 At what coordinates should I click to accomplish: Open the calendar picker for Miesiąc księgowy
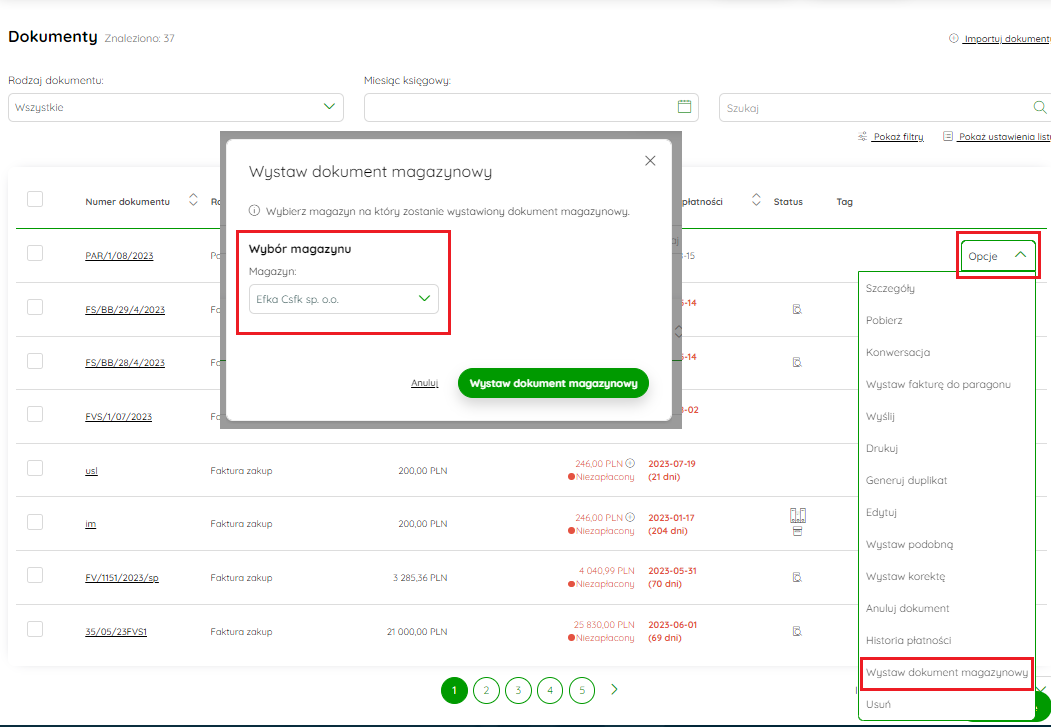click(684, 107)
